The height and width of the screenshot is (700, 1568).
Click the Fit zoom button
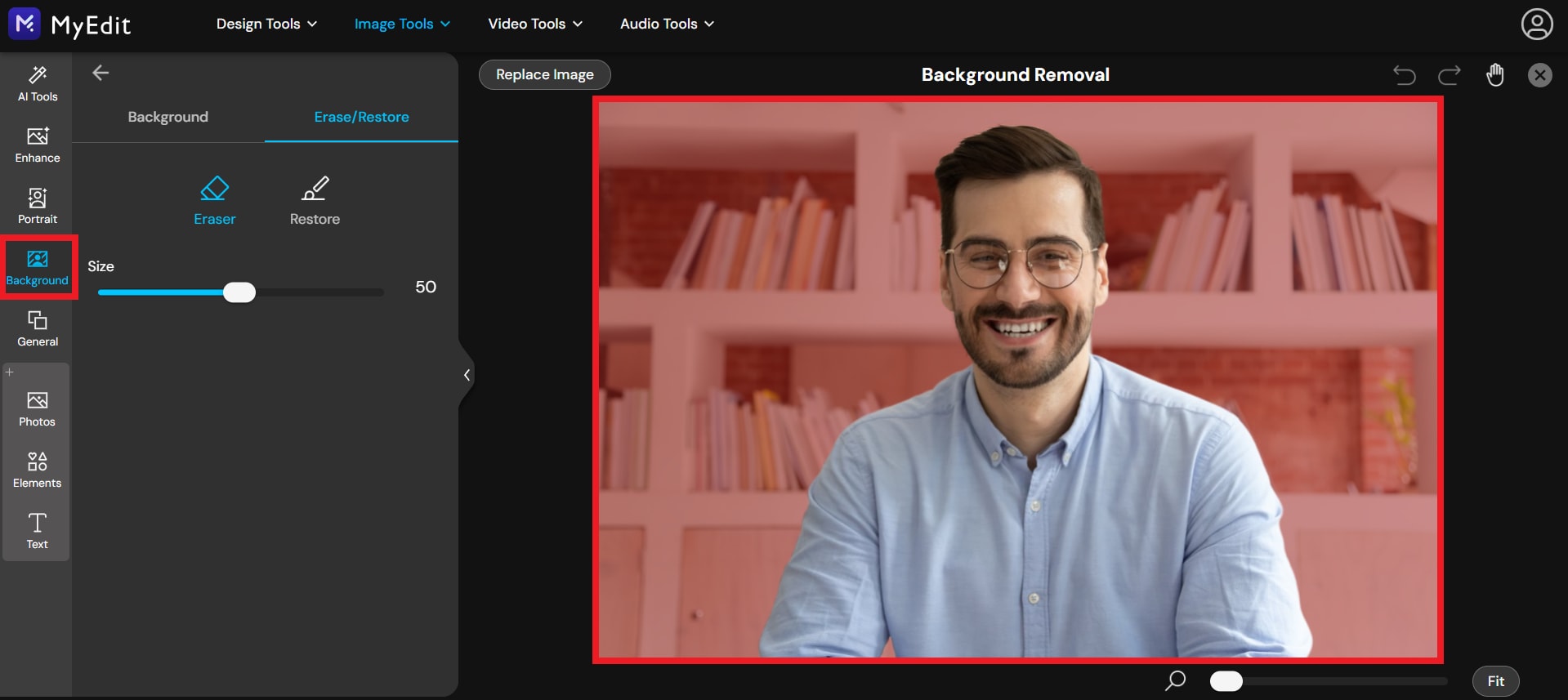[x=1495, y=681]
